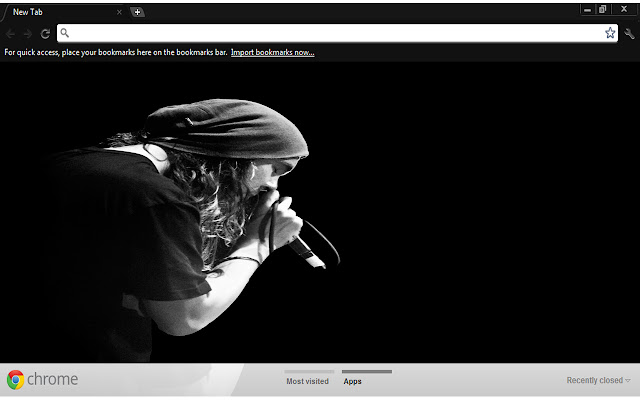Switch to the Apps section
Viewport: 640px width, 400px height.
click(353, 380)
